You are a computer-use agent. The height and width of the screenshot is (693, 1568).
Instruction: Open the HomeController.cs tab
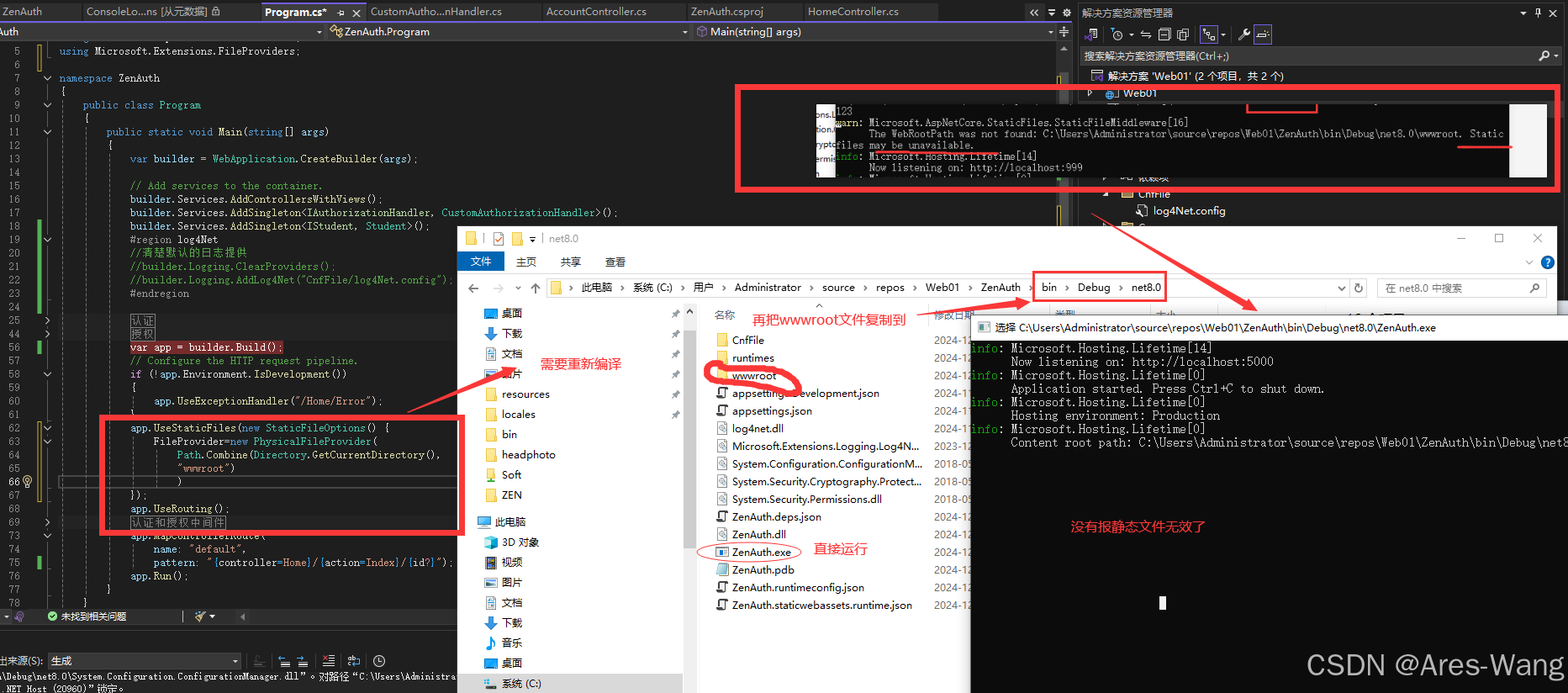pyautogui.click(x=853, y=12)
